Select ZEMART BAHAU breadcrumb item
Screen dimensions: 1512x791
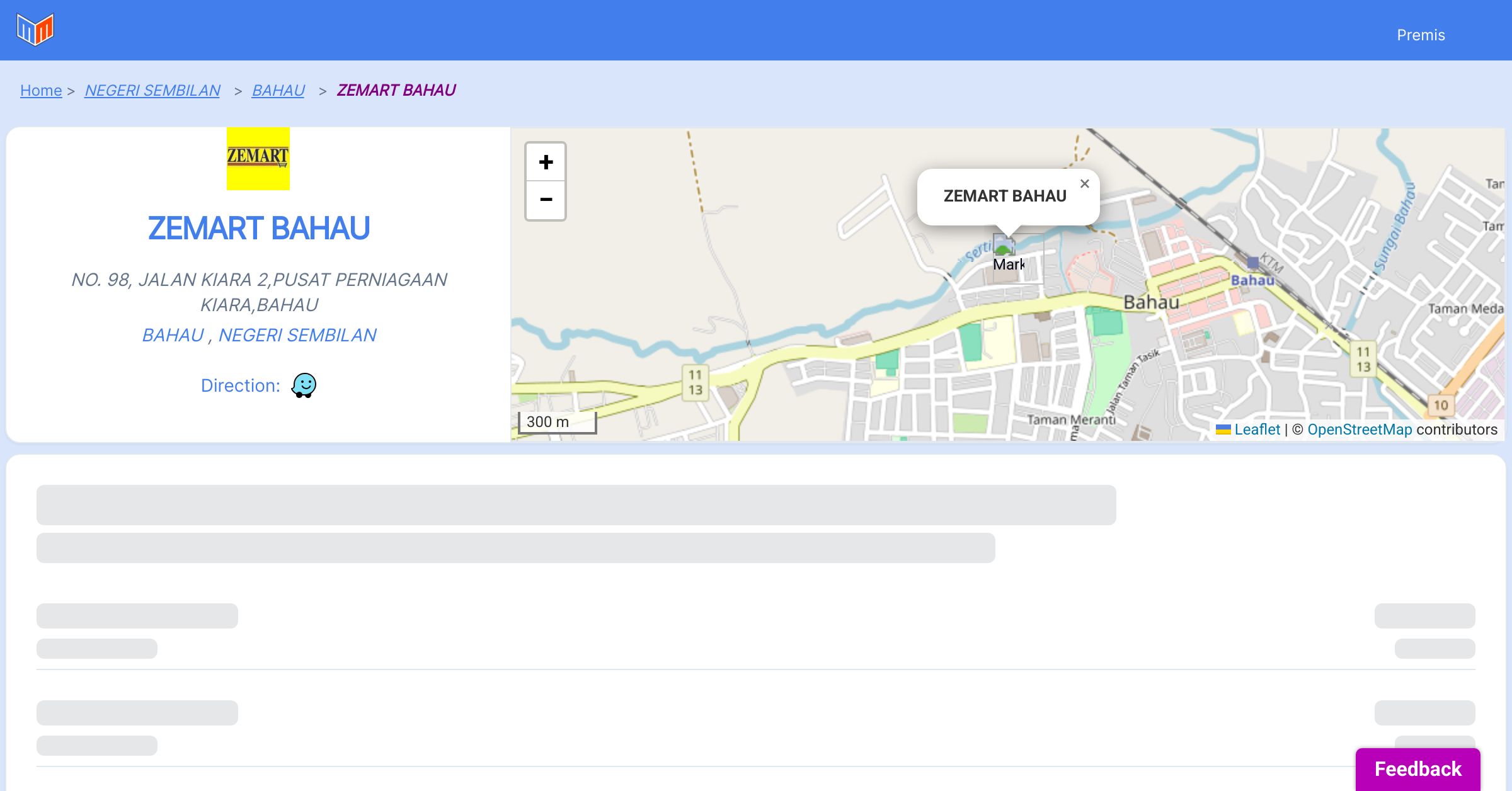[396, 91]
